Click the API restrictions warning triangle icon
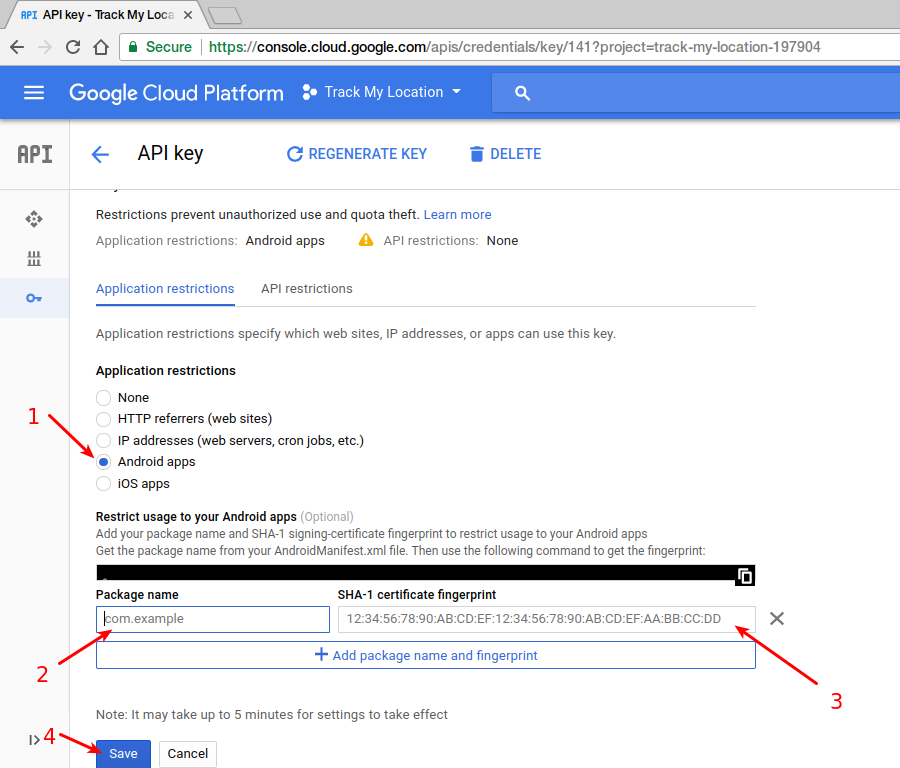 [366, 240]
